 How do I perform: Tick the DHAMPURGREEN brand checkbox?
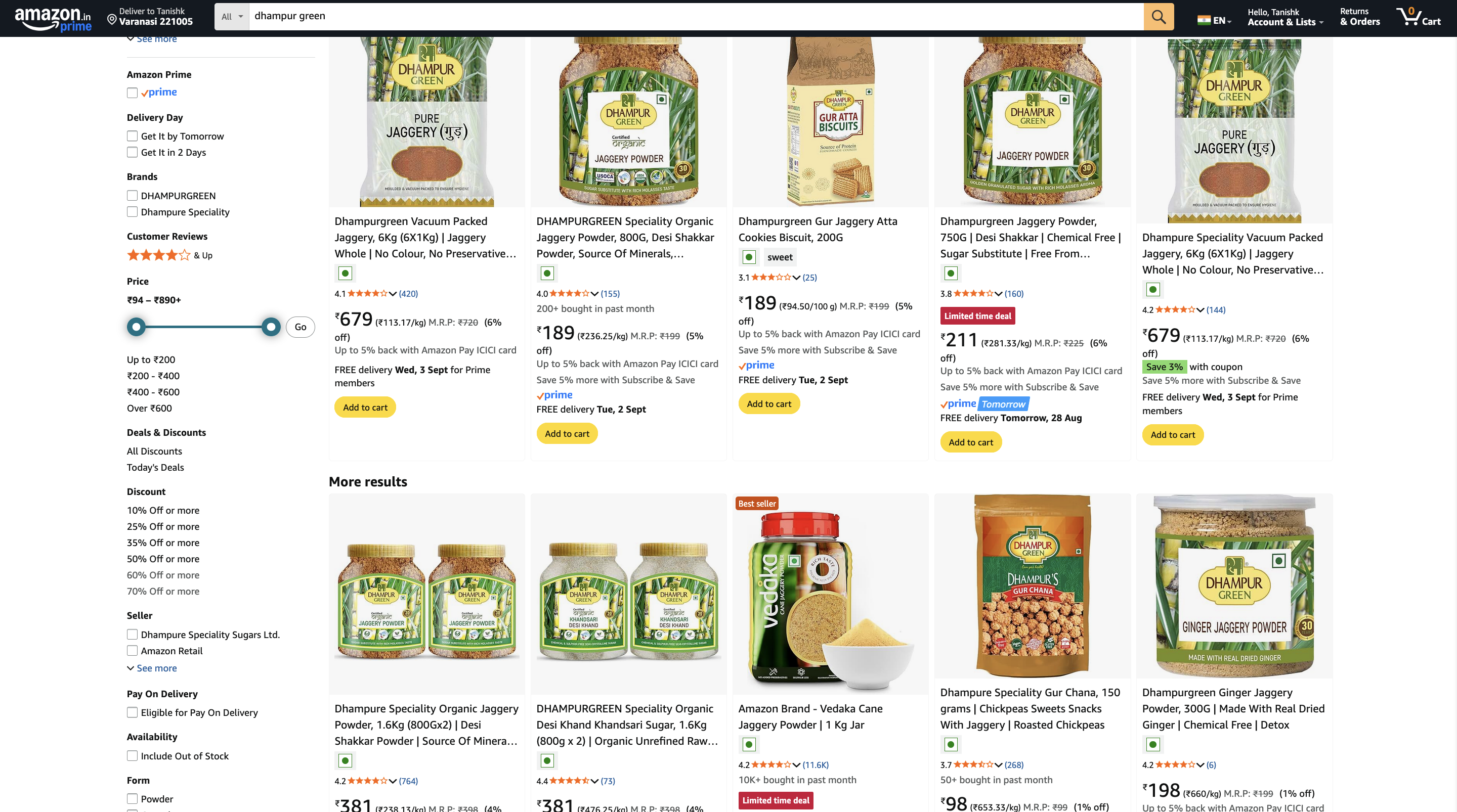tap(132, 196)
